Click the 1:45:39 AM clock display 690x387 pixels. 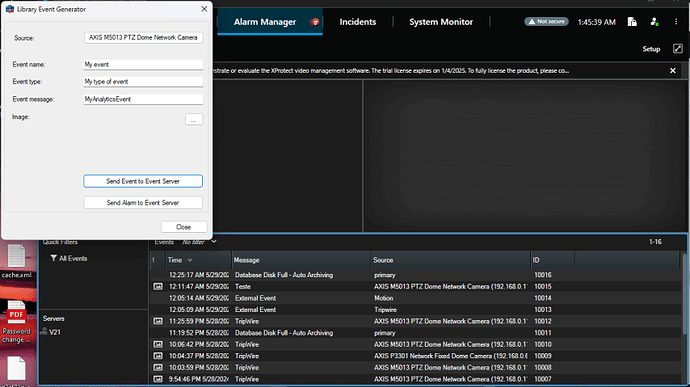pyautogui.click(x=596, y=22)
